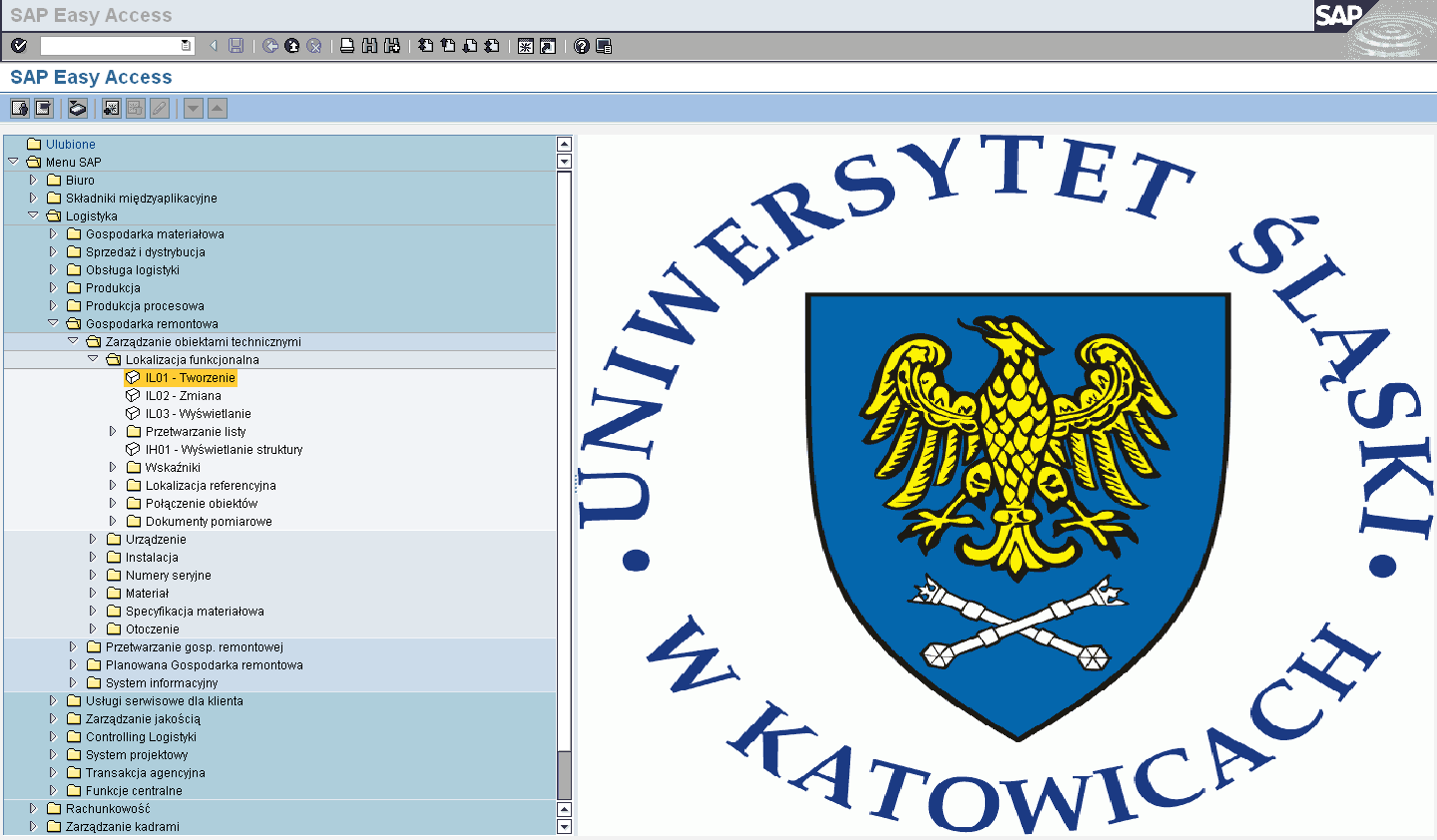Select Lokalizacja referencyjna folder
This screenshot has height=840, width=1437.
click(211, 486)
